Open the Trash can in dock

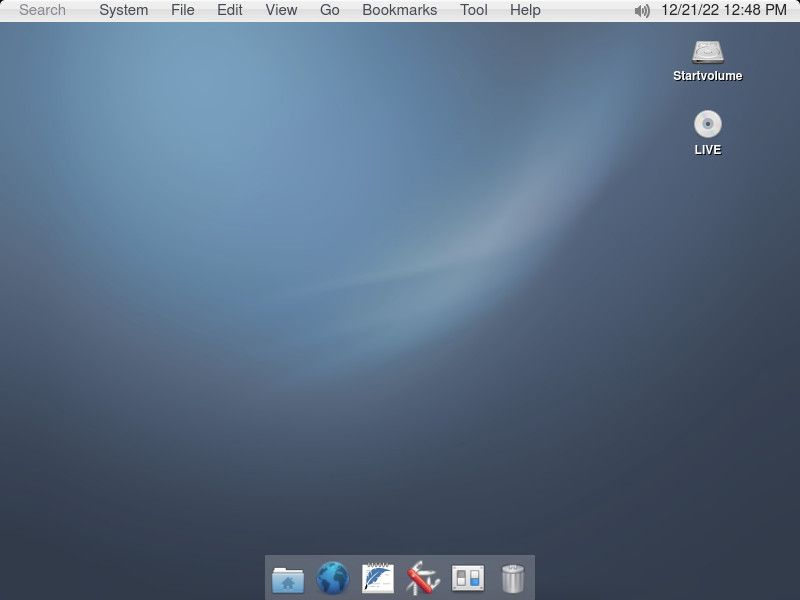513,579
